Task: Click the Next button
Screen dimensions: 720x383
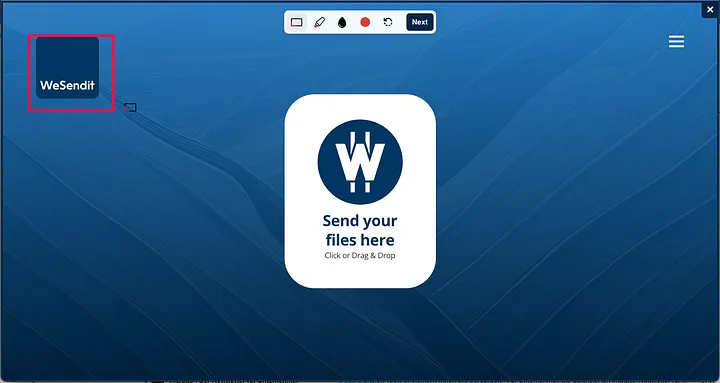Action: click(420, 22)
